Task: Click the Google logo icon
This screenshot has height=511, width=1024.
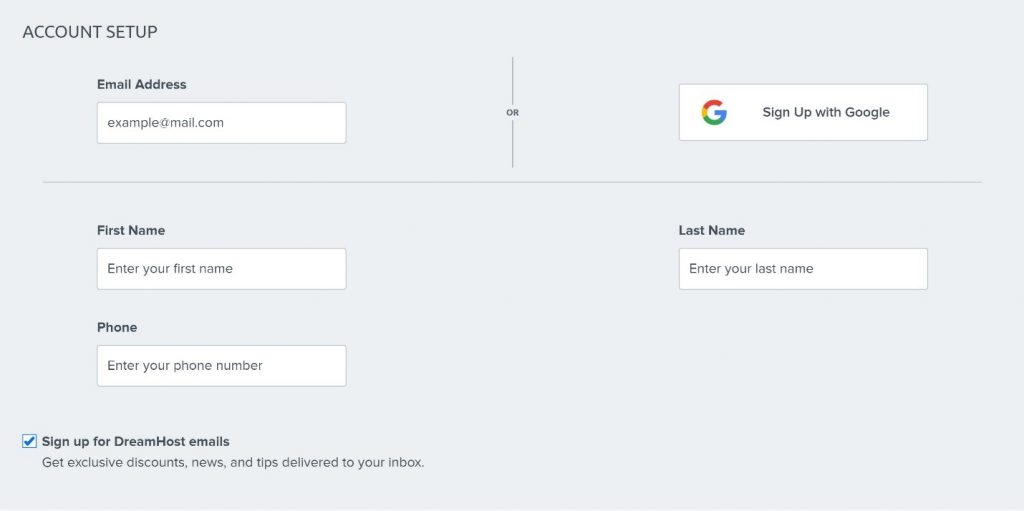Action: 714,112
